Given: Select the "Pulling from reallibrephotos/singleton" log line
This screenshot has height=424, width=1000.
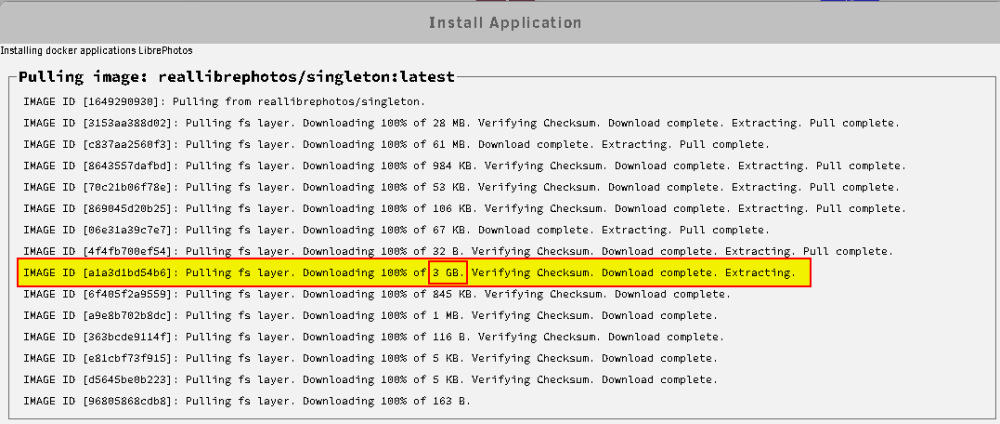Looking at the screenshot, I should coord(224,101).
